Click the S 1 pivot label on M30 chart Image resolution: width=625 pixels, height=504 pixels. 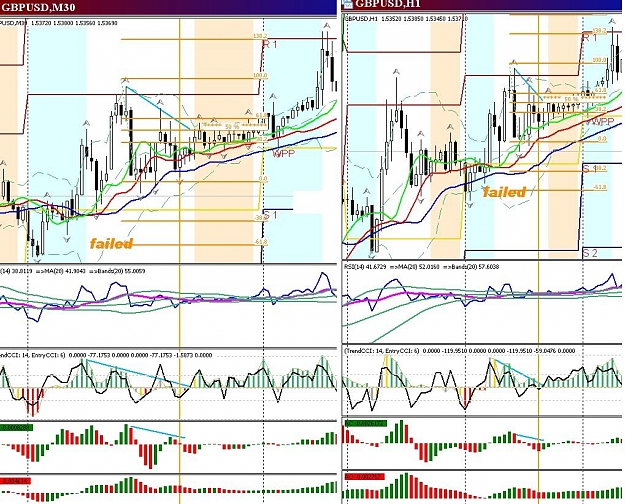270,215
